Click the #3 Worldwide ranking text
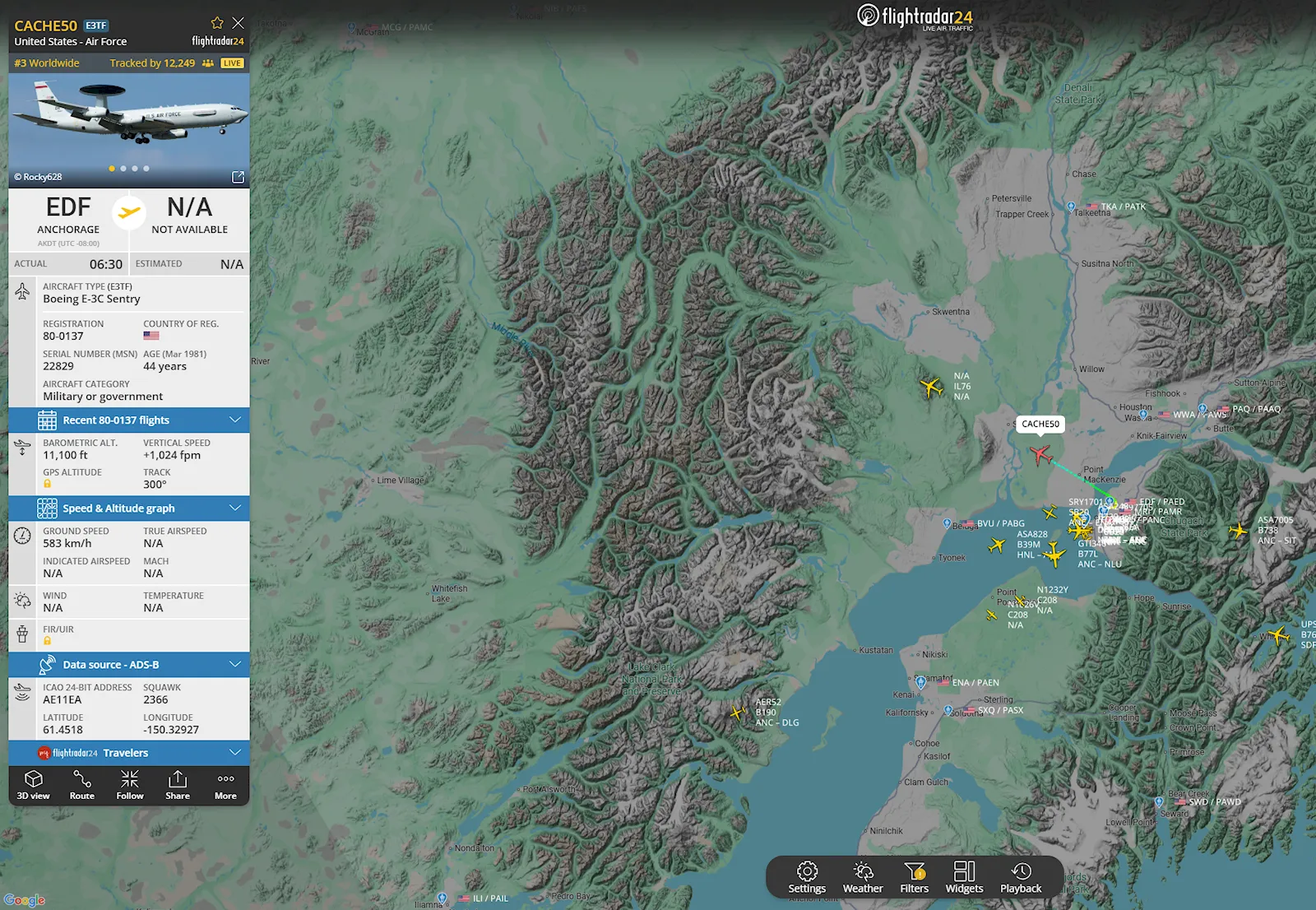 [x=47, y=63]
